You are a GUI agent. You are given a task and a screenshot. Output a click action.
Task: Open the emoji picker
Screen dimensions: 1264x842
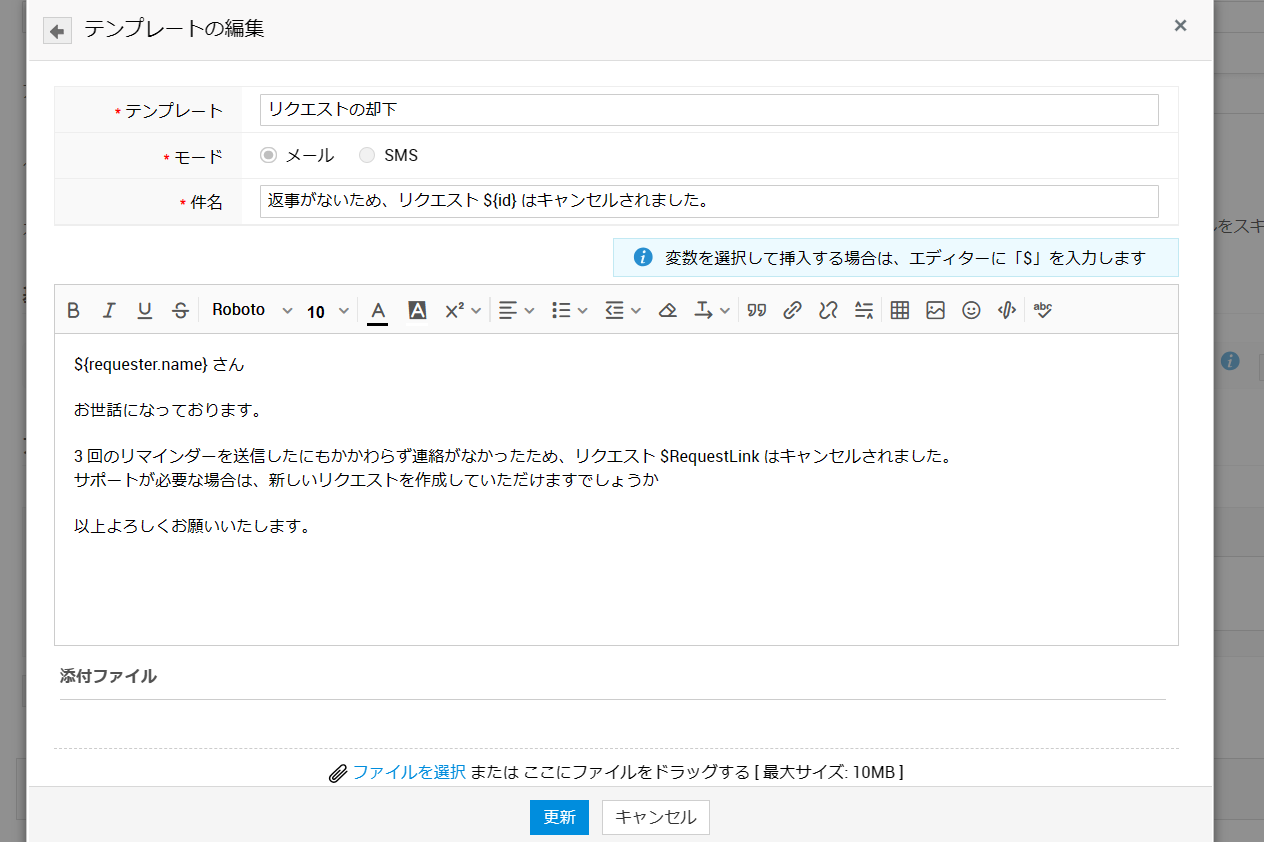pyautogui.click(x=971, y=310)
